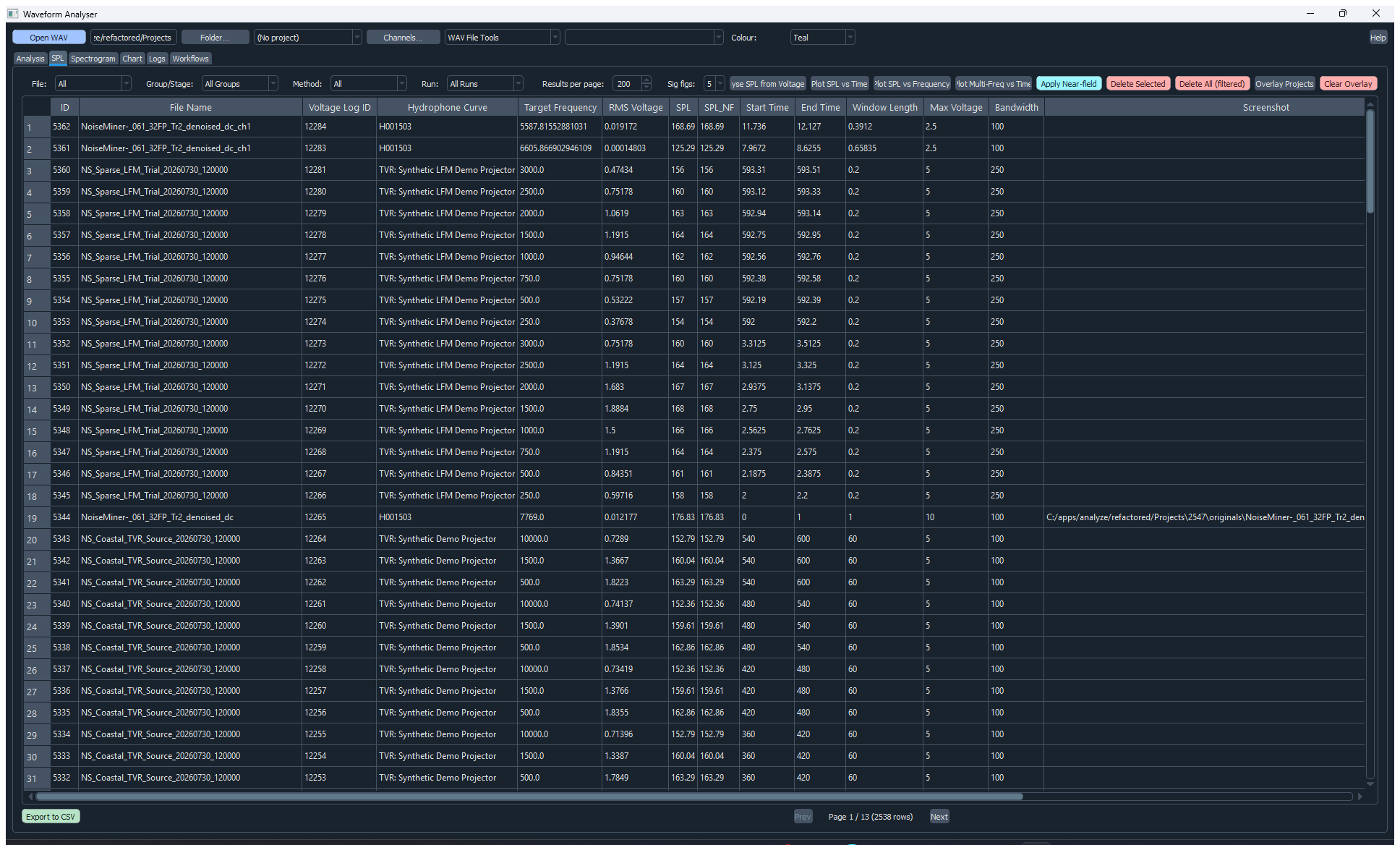Click RMS Voltage 1.8884 cell
Screen dimensions: 1400x845
click(x=635, y=409)
